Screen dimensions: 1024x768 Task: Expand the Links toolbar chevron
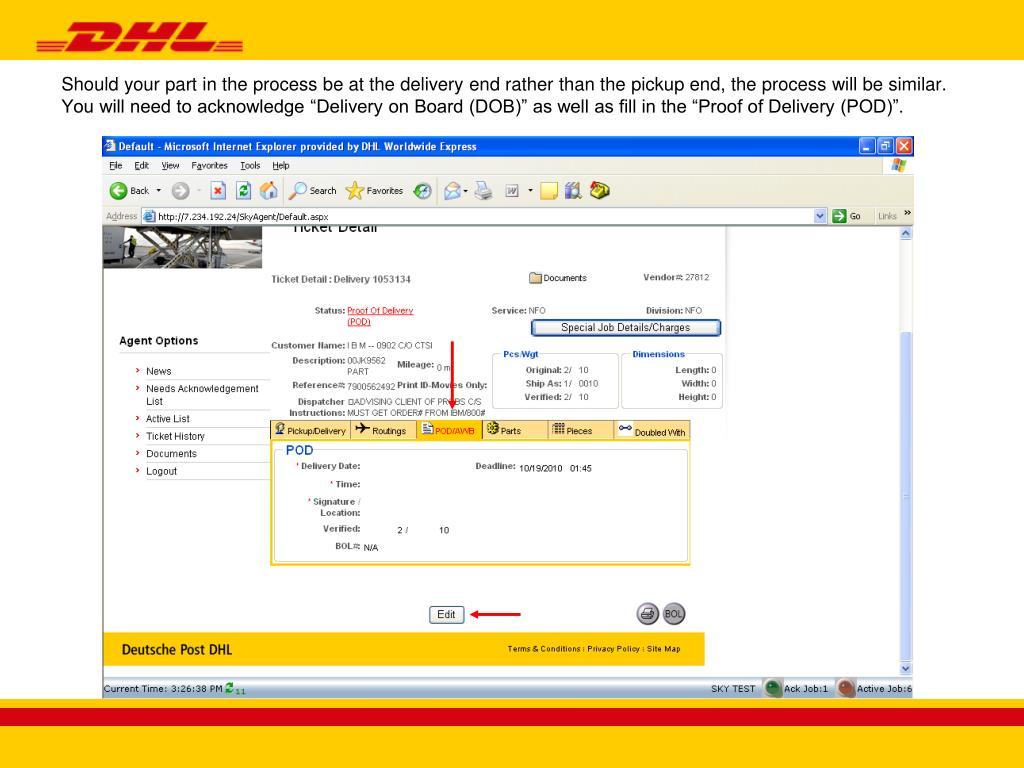(x=907, y=214)
